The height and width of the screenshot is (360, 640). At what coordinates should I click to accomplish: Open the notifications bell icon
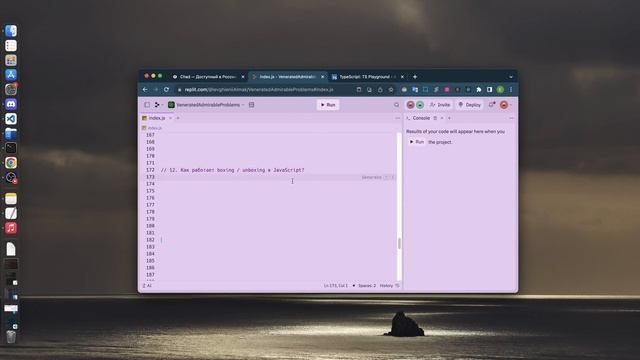pyautogui.click(x=492, y=105)
